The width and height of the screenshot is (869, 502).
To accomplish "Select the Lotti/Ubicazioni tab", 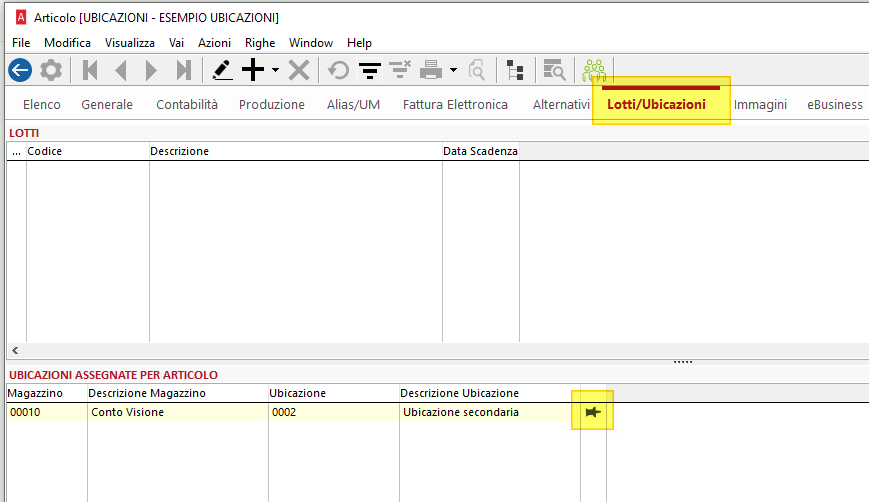I will pos(656,105).
